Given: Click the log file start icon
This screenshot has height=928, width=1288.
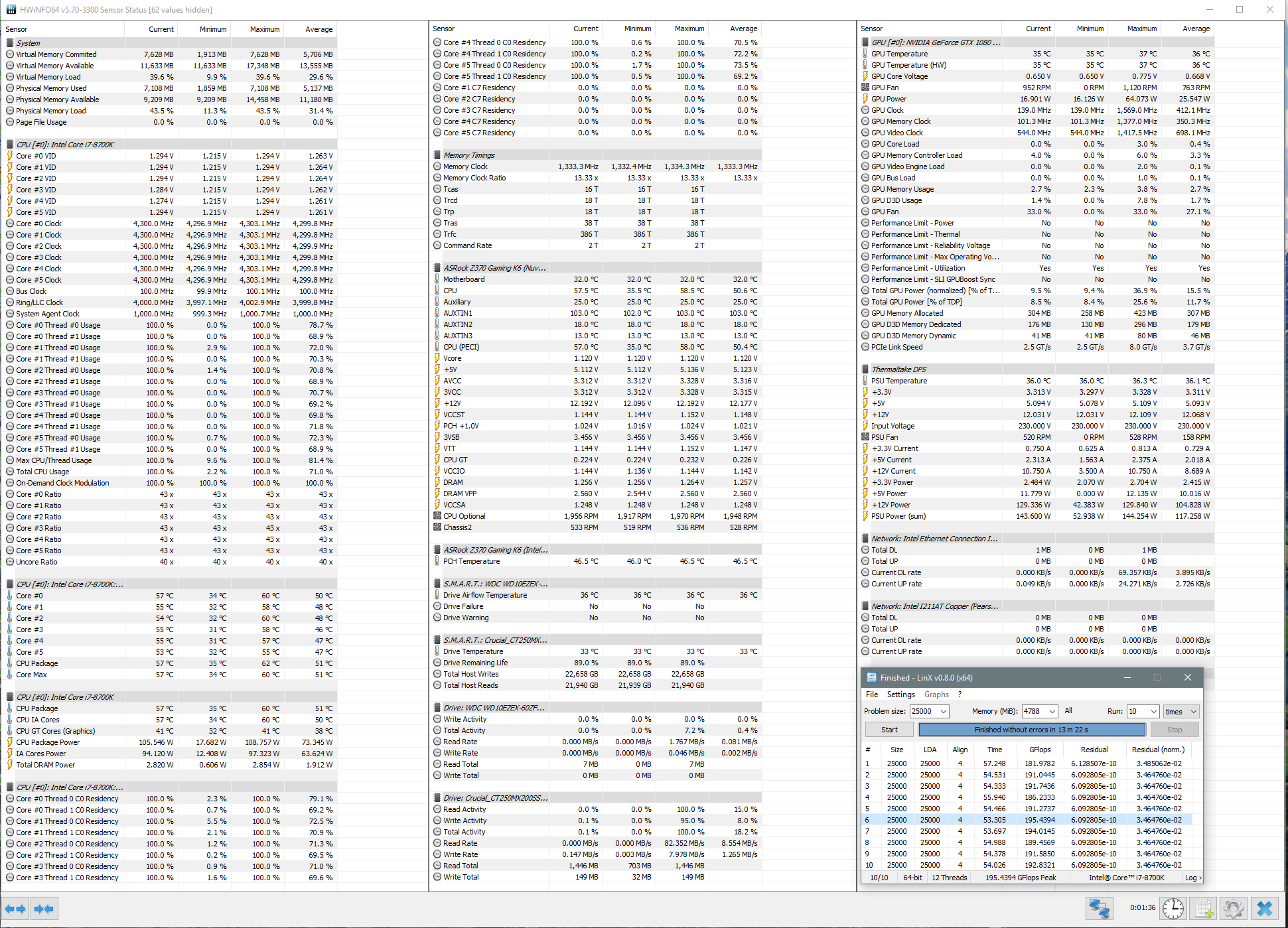Looking at the screenshot, I should pos(1204,908).
